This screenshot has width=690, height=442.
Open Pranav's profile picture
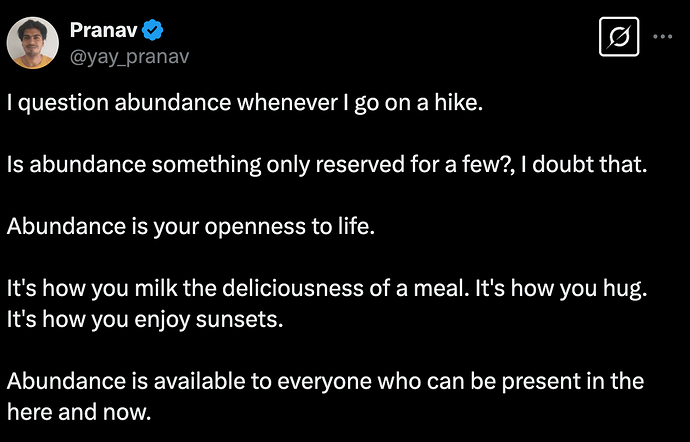click(x=33, y=43)
